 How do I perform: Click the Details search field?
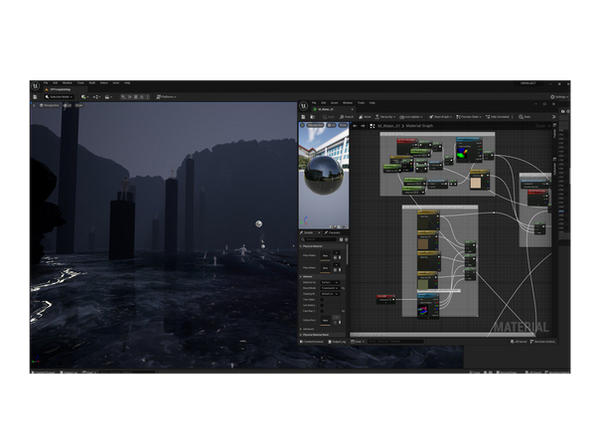point(318,239)
